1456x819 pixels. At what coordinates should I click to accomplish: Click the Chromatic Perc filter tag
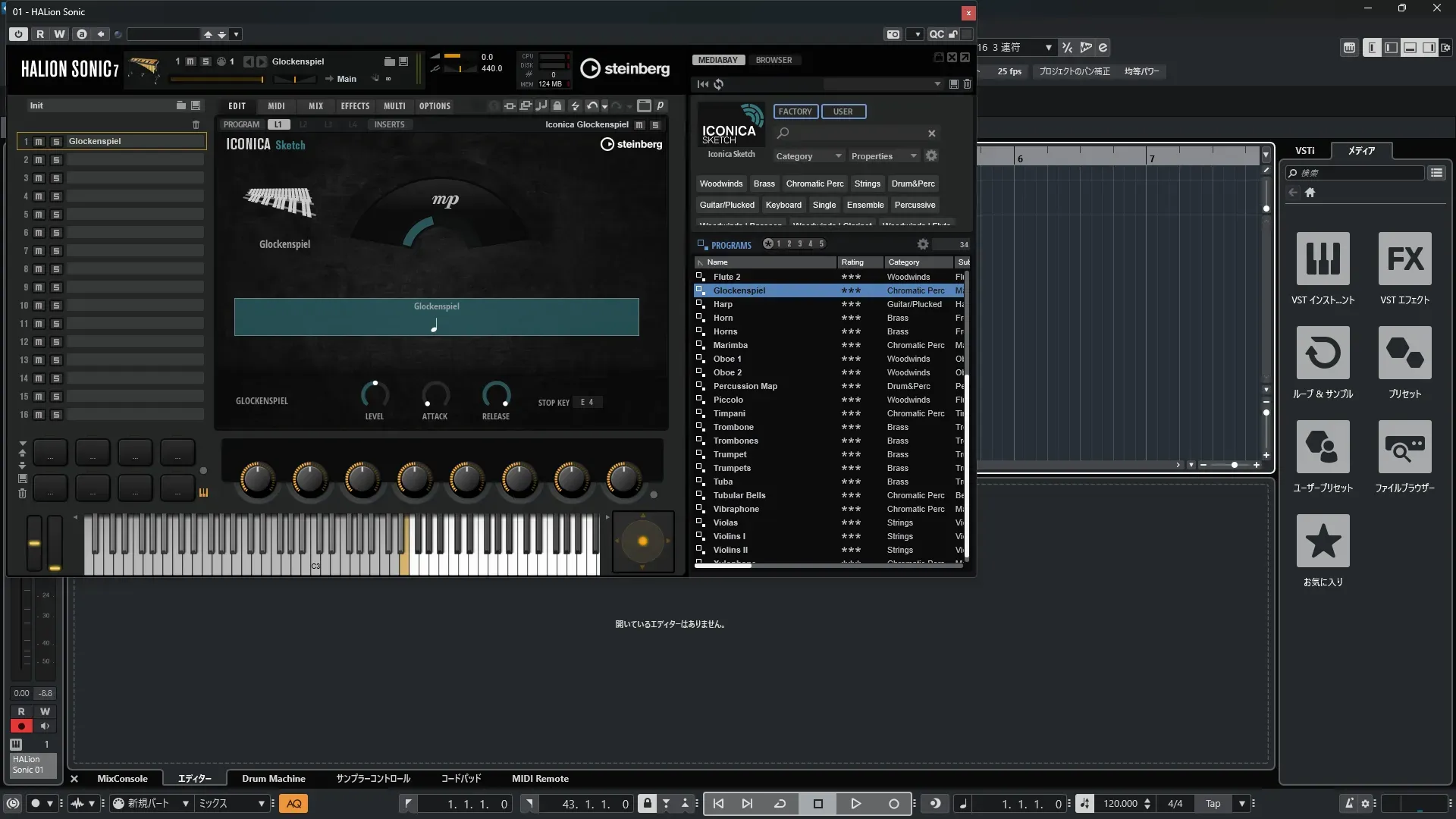814,184
